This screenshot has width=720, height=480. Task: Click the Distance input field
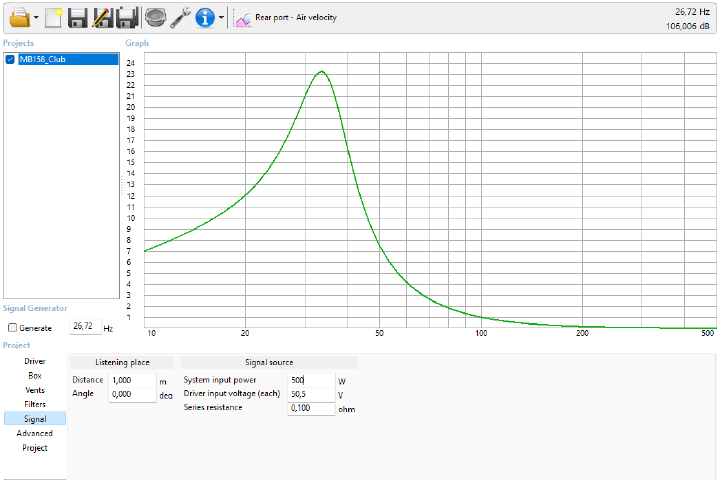point(132,380)
